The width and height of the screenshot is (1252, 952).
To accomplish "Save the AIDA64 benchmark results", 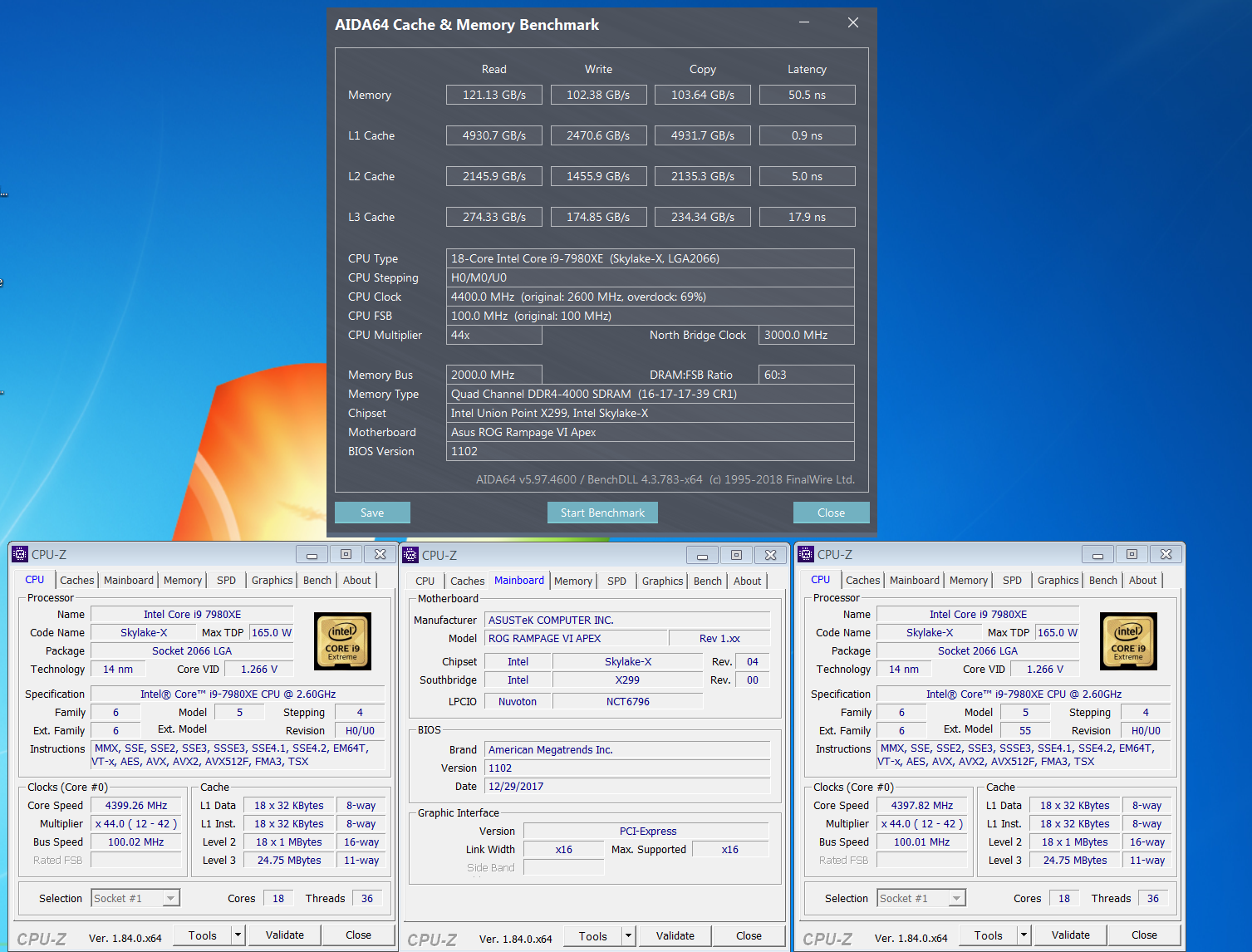I will click(372, 513).
